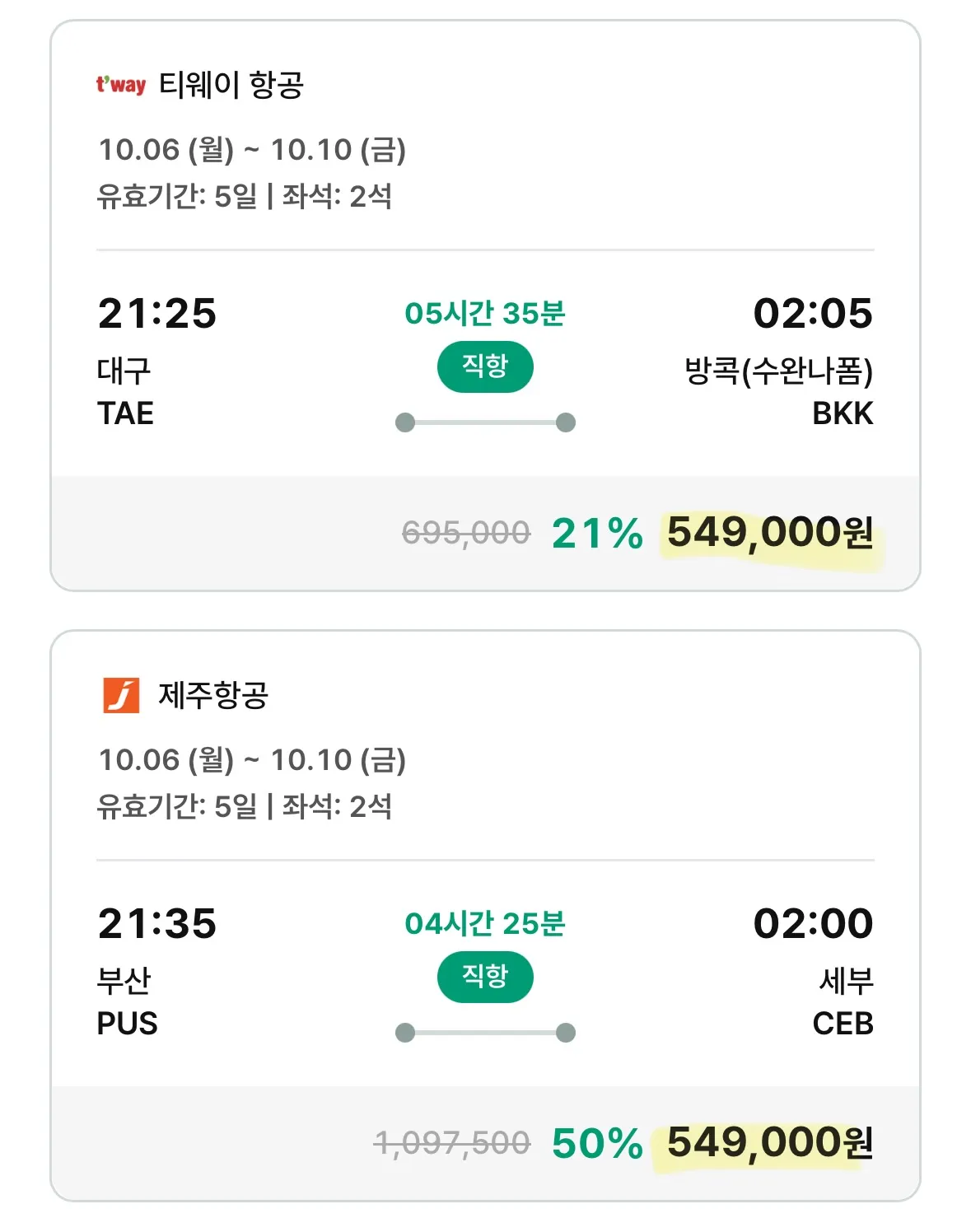The image size is (971, 1232).
Task: Click the BKK airport code
Action: click(843, 413)
